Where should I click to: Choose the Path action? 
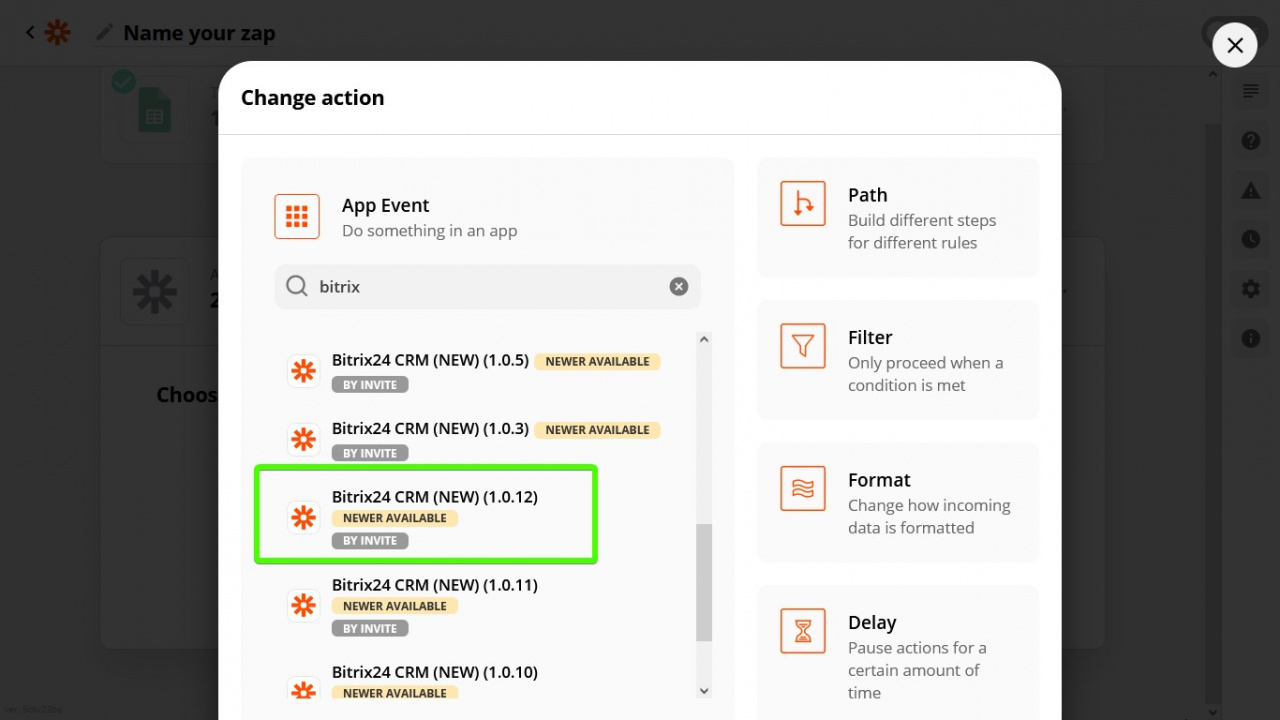pos(898,217)
